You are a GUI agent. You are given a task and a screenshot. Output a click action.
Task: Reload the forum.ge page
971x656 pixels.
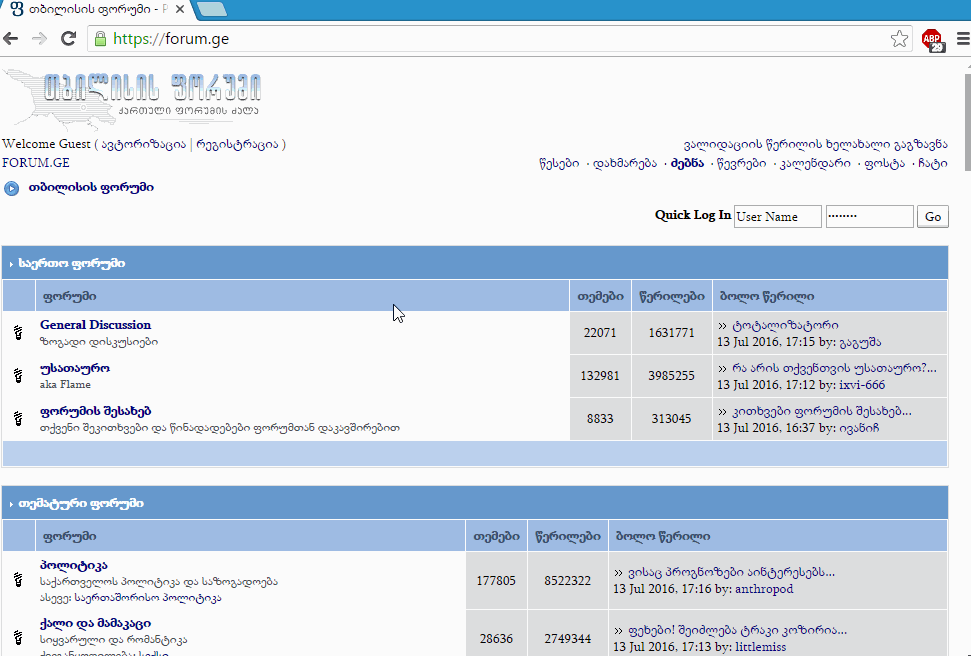click(68, 39)
